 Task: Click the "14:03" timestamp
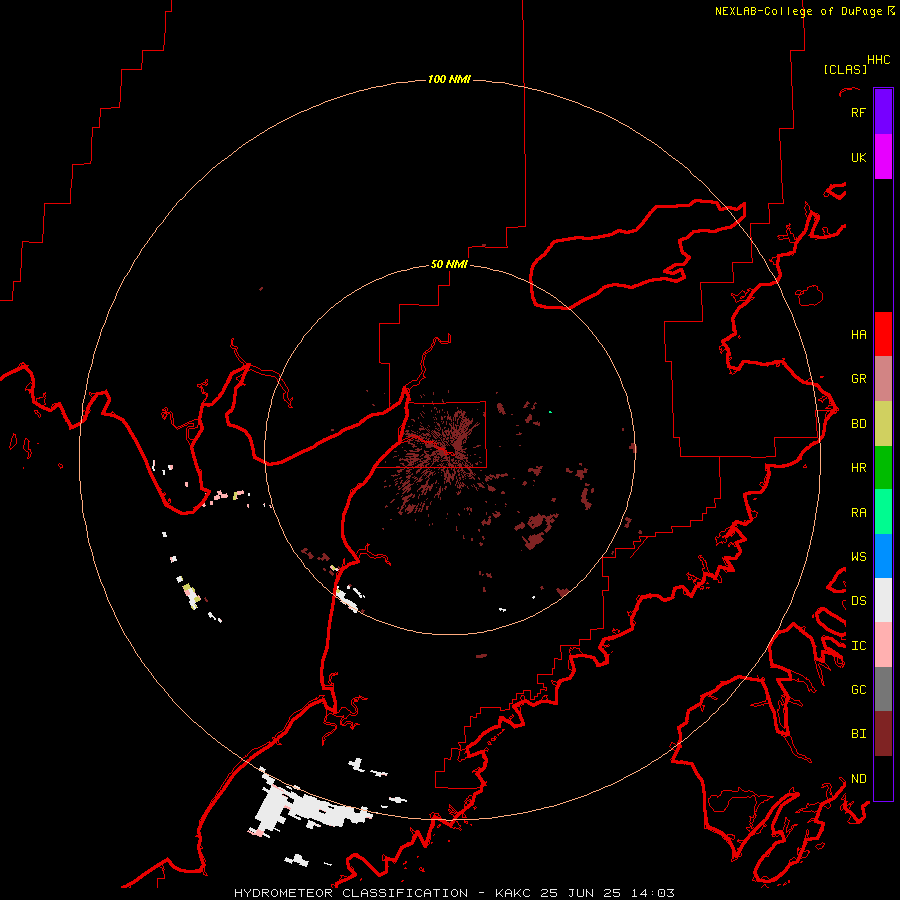click(x=653, y=893)
